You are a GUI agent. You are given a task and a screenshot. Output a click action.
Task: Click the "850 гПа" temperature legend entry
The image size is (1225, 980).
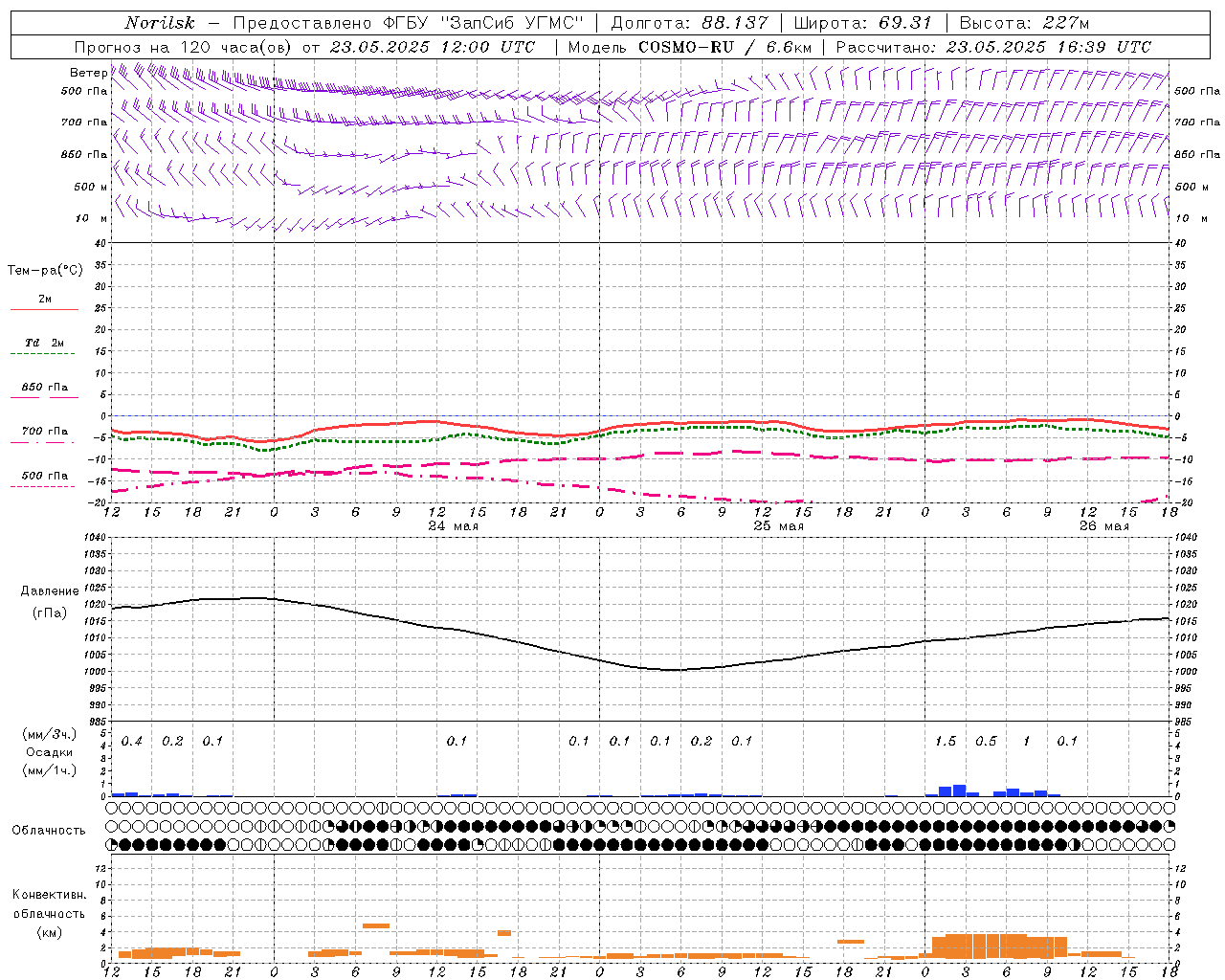(x=45, y=388)
